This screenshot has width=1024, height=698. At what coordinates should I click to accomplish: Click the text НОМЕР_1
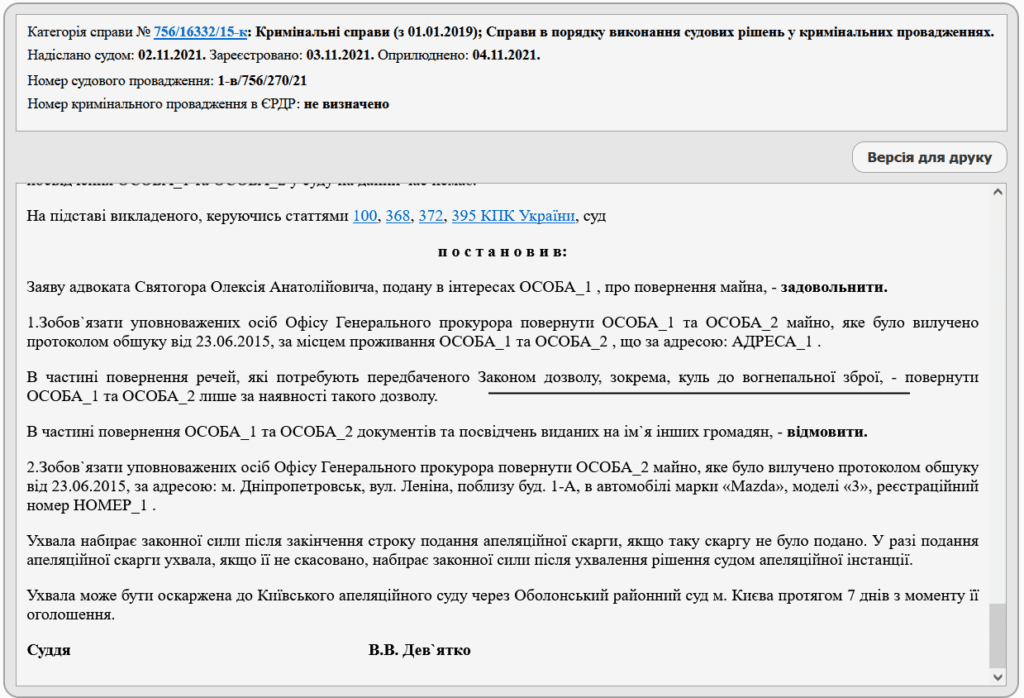(x=110, y=506)
